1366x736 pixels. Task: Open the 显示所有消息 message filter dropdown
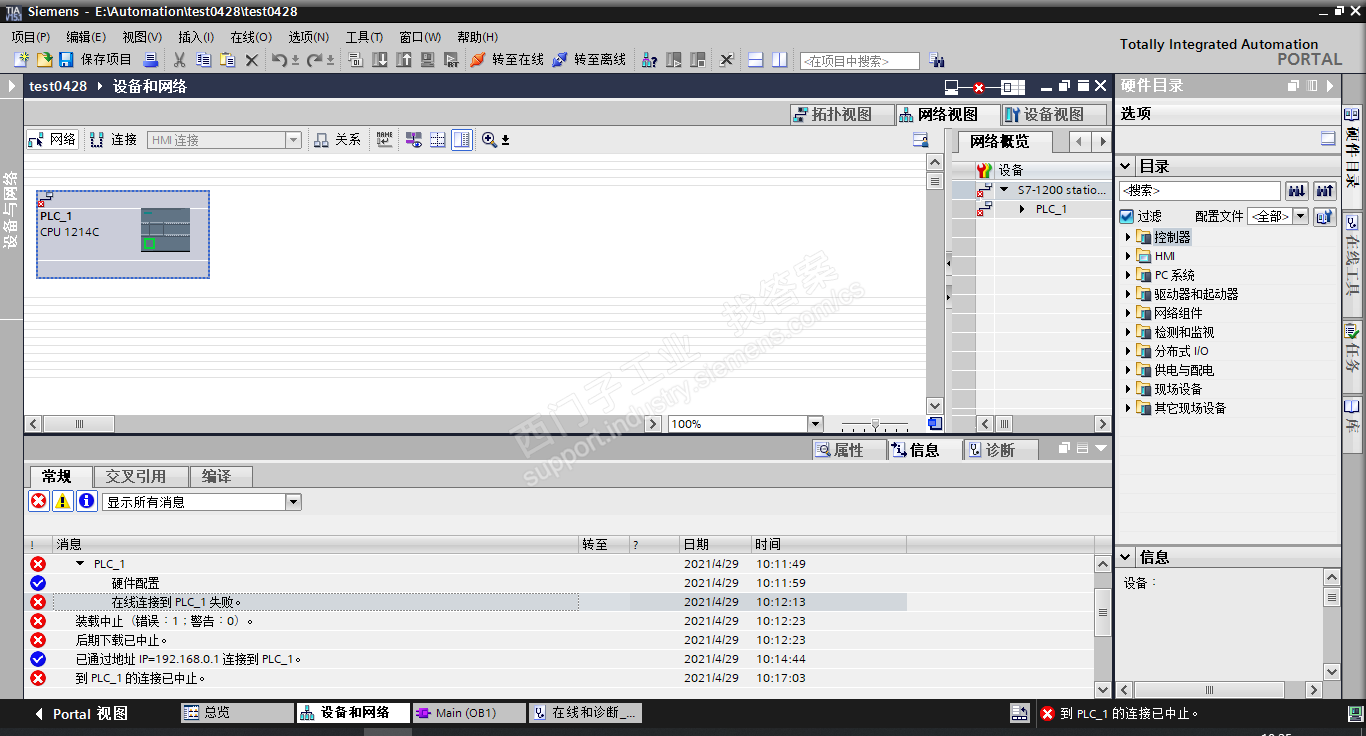[293, 502]
